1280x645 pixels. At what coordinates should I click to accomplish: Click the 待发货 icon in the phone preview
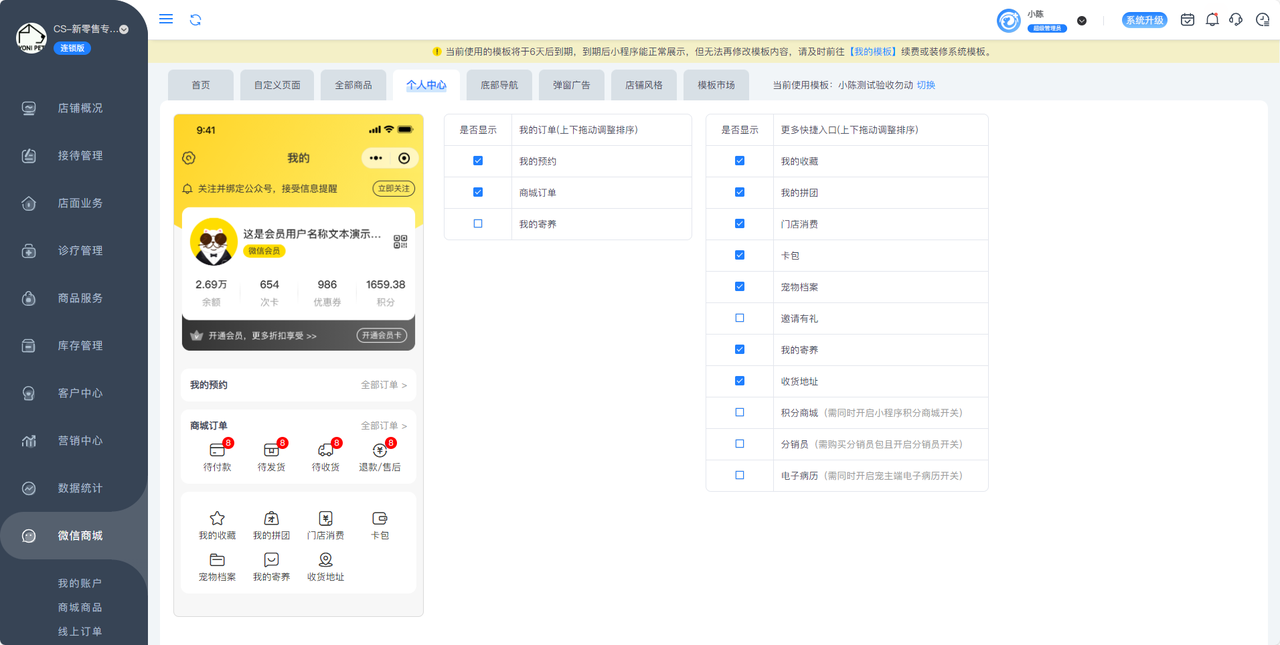coord(271,451)
